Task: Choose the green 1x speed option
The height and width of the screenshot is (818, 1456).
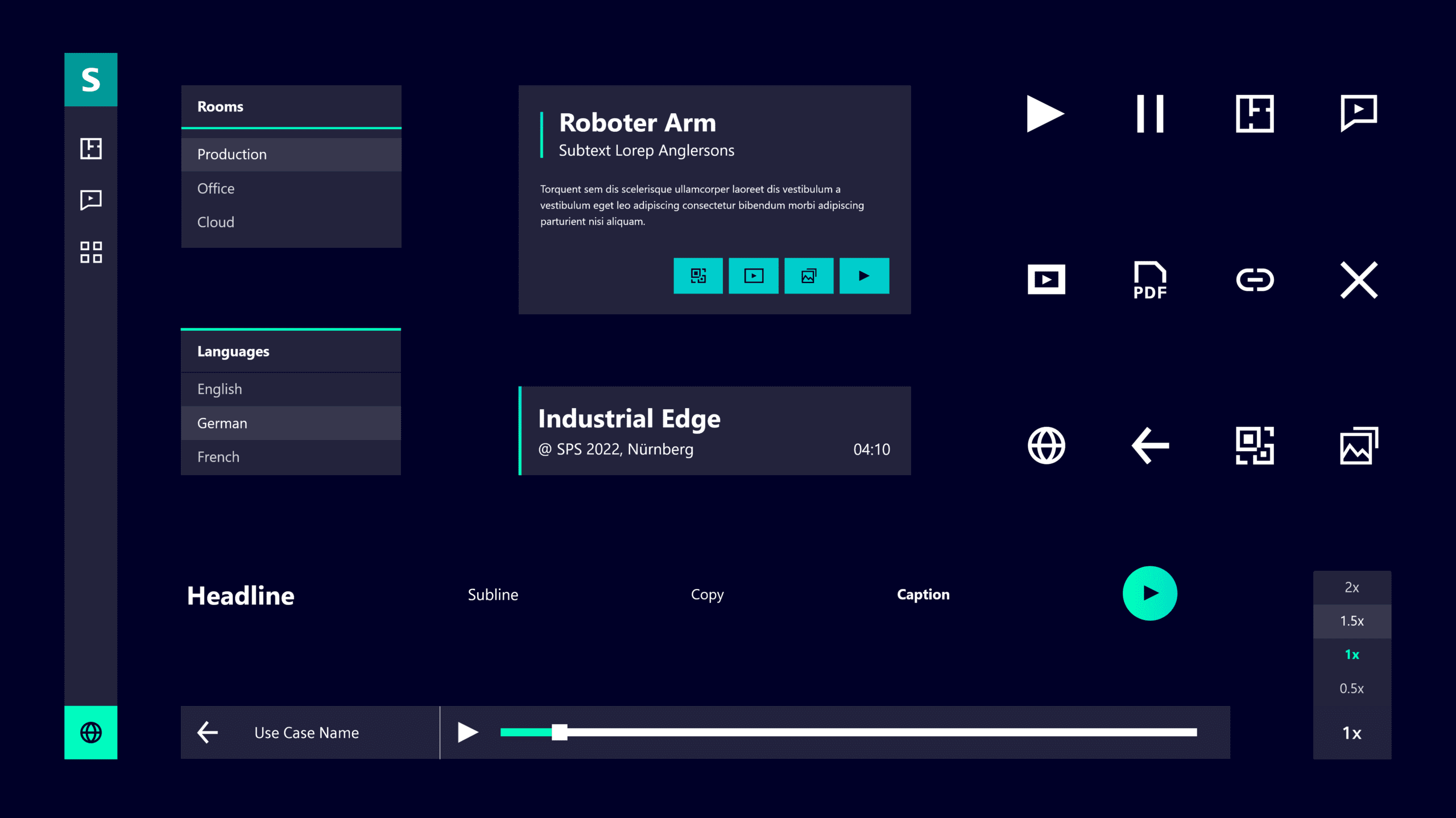Action: [x=1352, y=655]
